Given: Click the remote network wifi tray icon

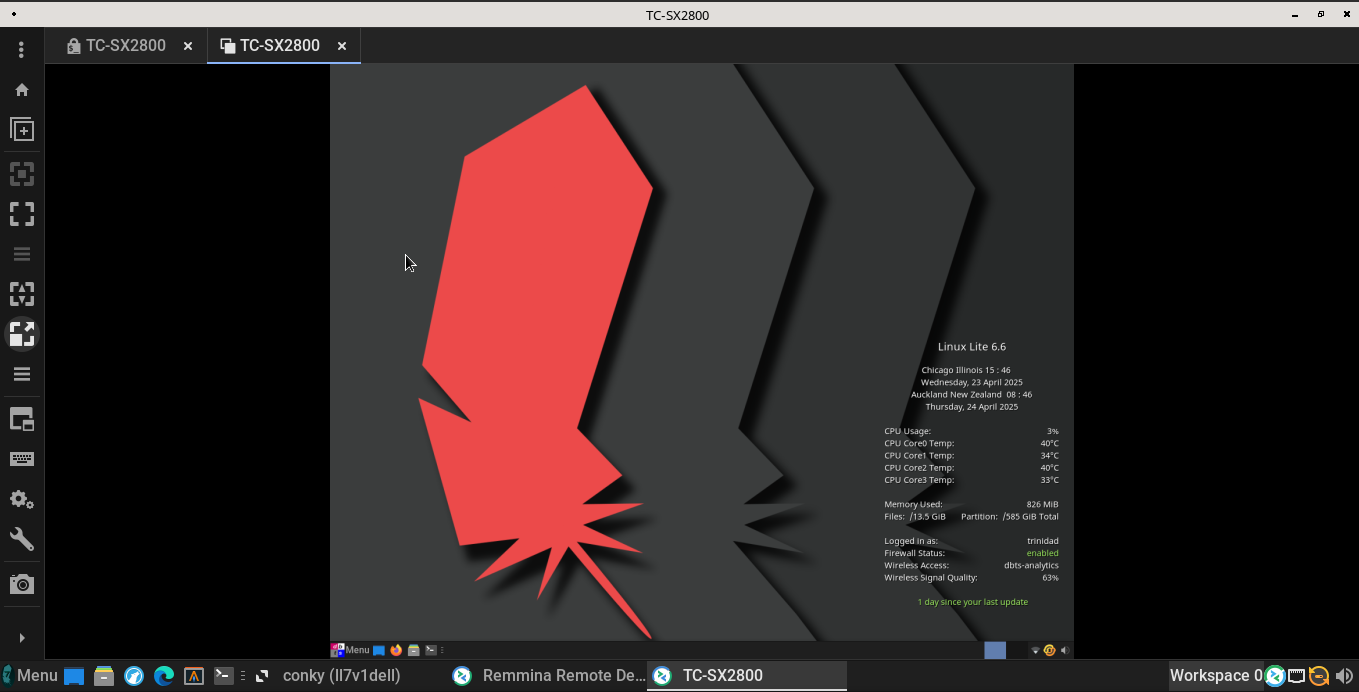Looking at the screenshot, I should (x=1035, y=650).
